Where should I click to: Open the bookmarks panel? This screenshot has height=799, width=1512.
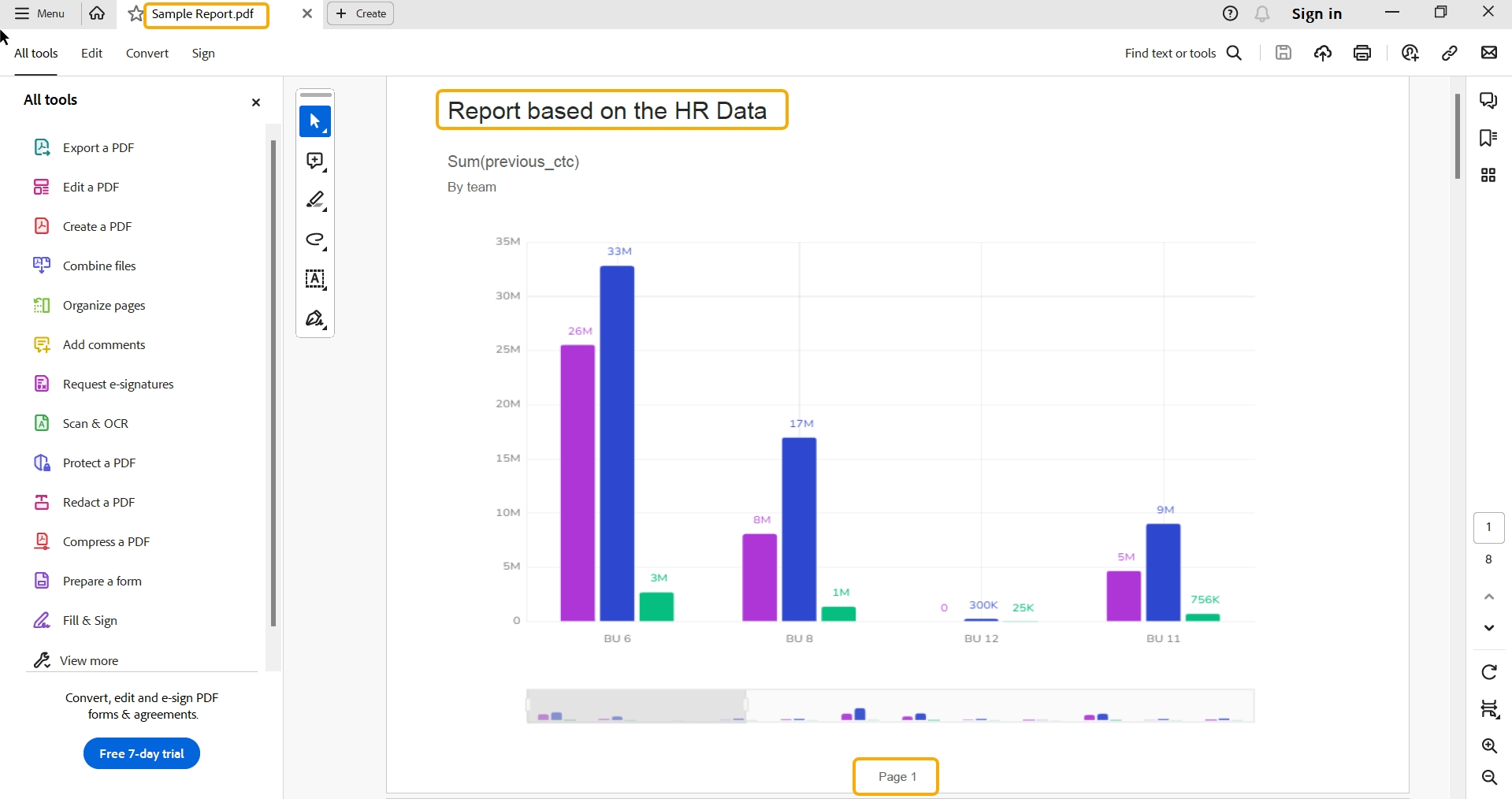[1488, 138]
